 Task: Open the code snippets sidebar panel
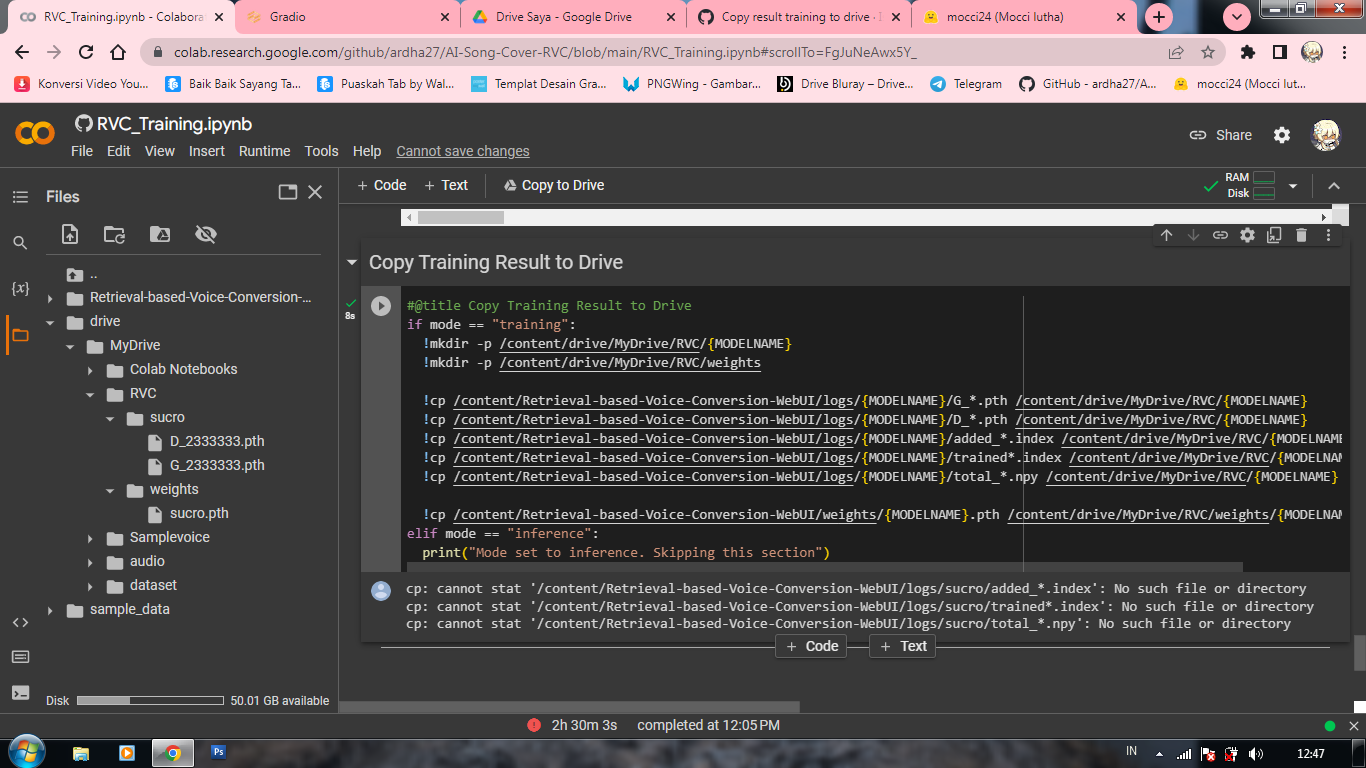point(20,622)
